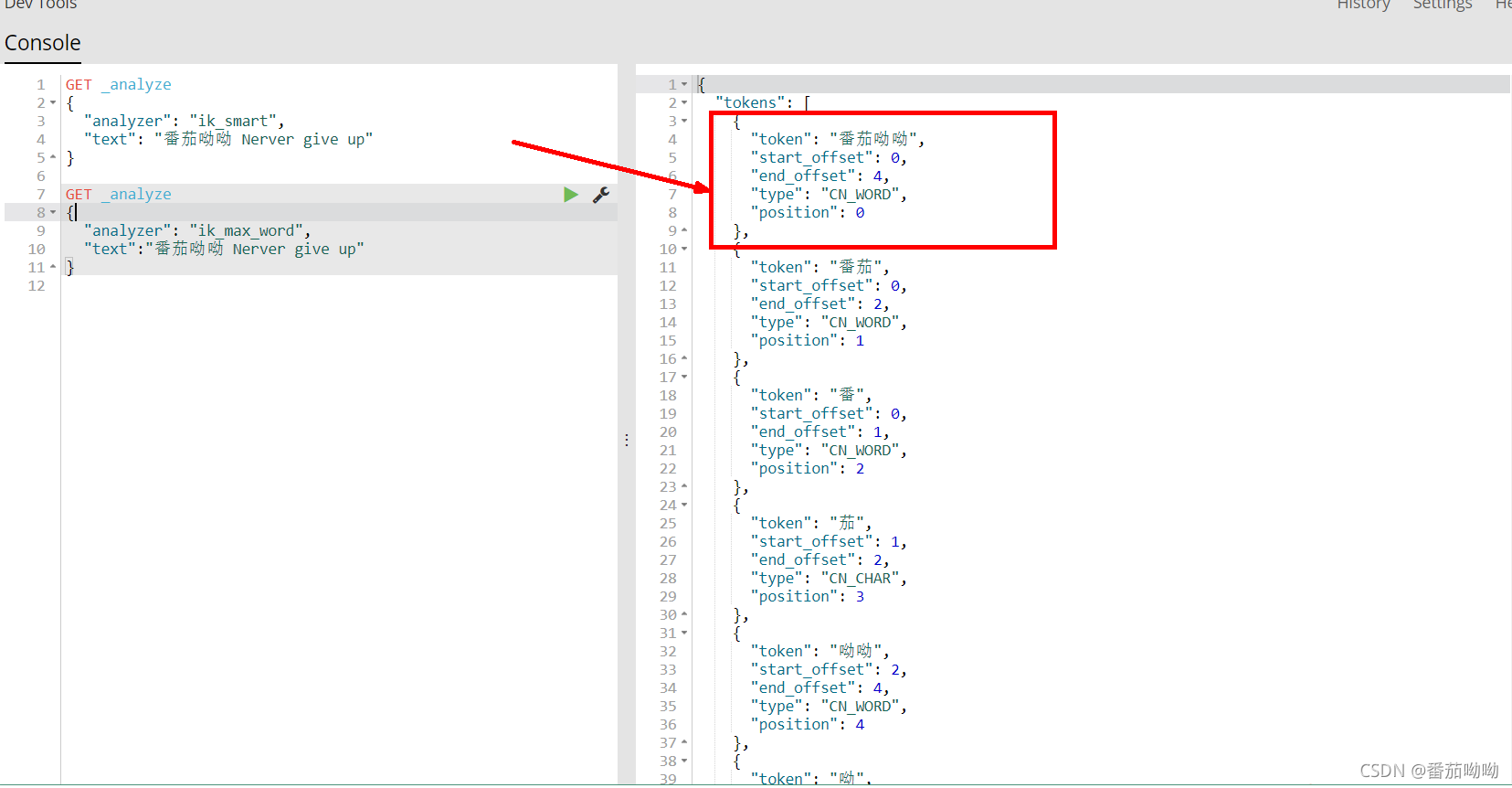
Task: Click line number 6 in the request editor gutter
Action: click(40, 176)
